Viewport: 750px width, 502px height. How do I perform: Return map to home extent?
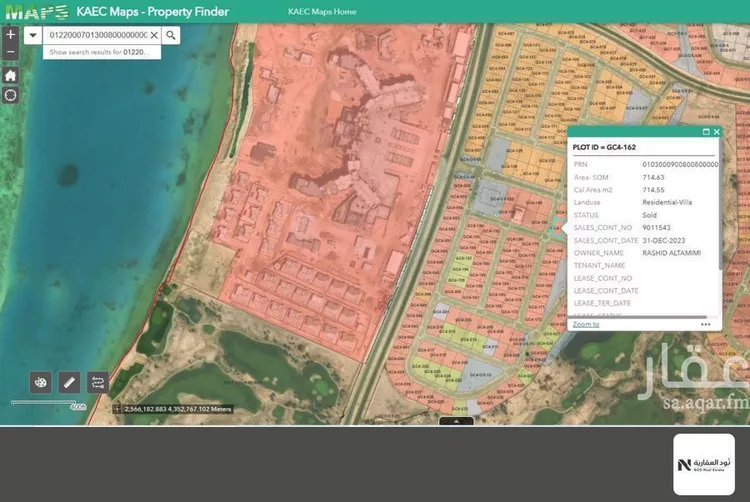click(x=11, y=75)
